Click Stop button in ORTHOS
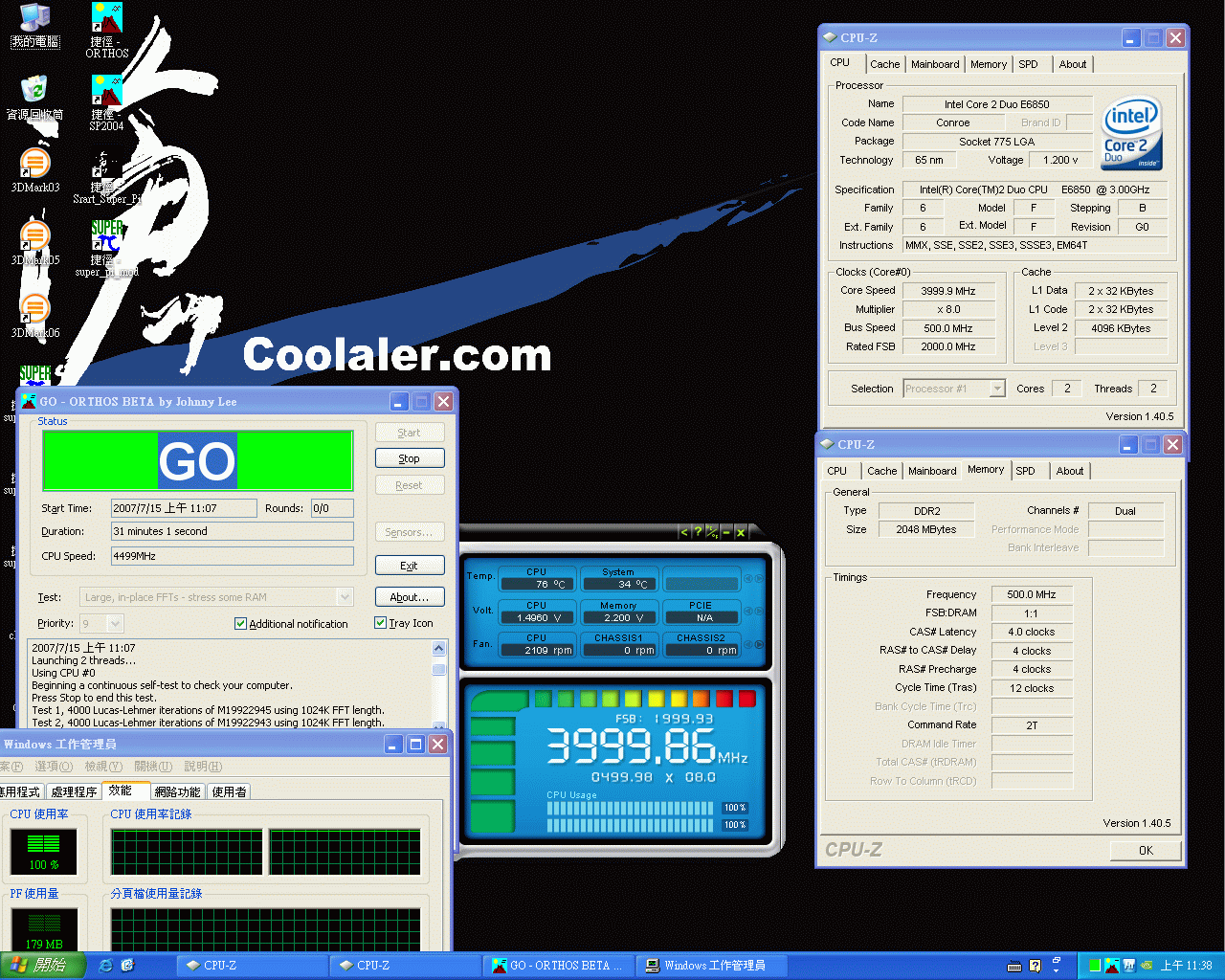 410,458
